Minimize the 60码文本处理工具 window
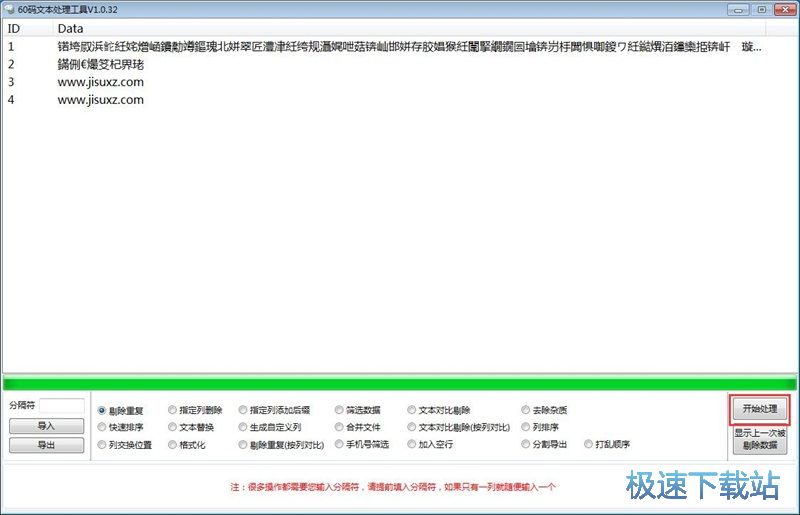 pos(738,9)
